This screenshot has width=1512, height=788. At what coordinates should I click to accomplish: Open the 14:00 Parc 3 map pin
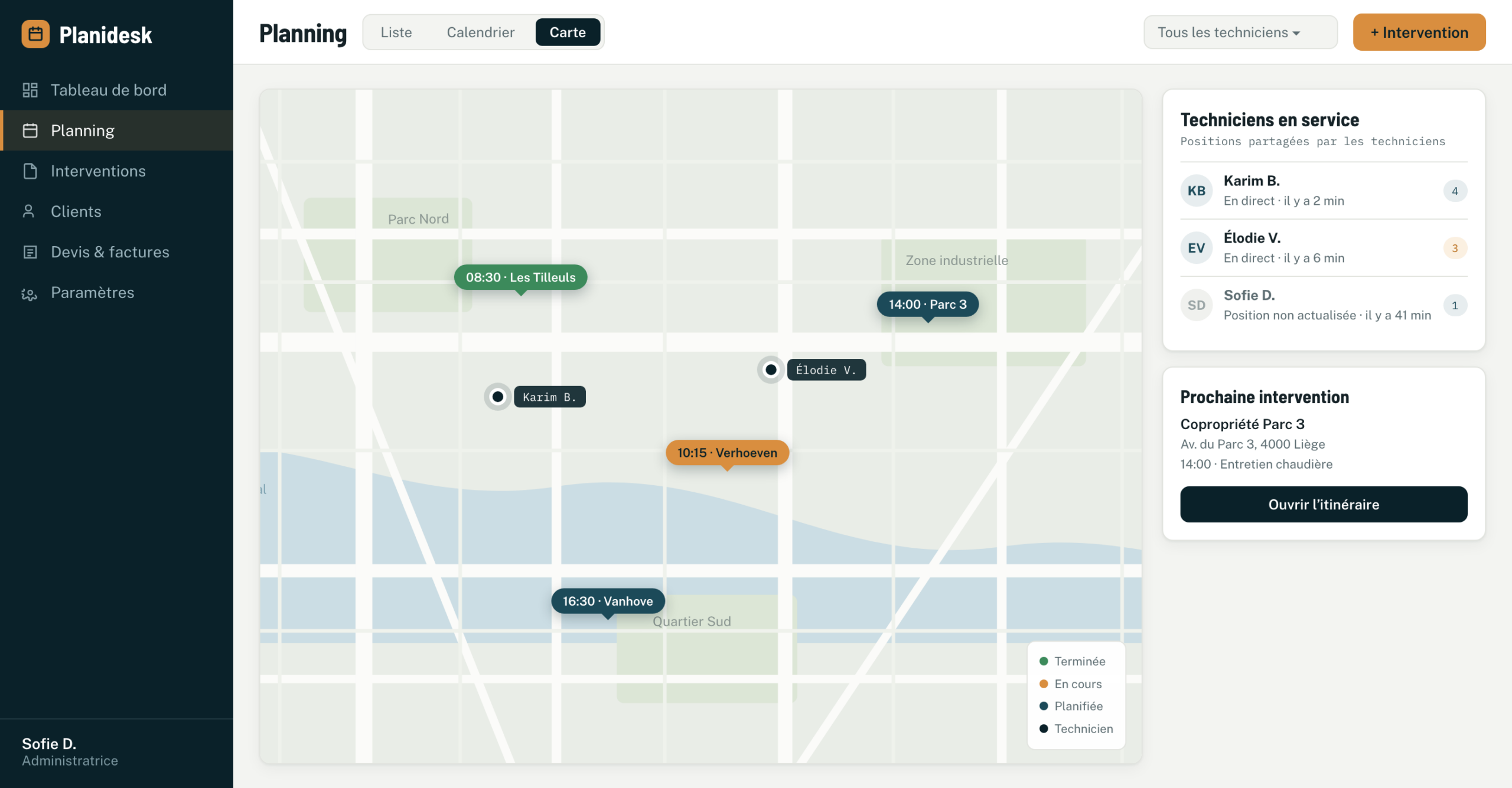pos(927,305)
